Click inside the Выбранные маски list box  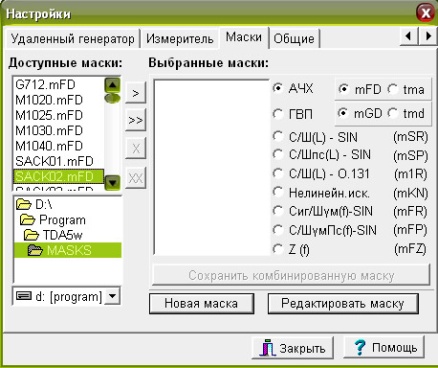211,168
